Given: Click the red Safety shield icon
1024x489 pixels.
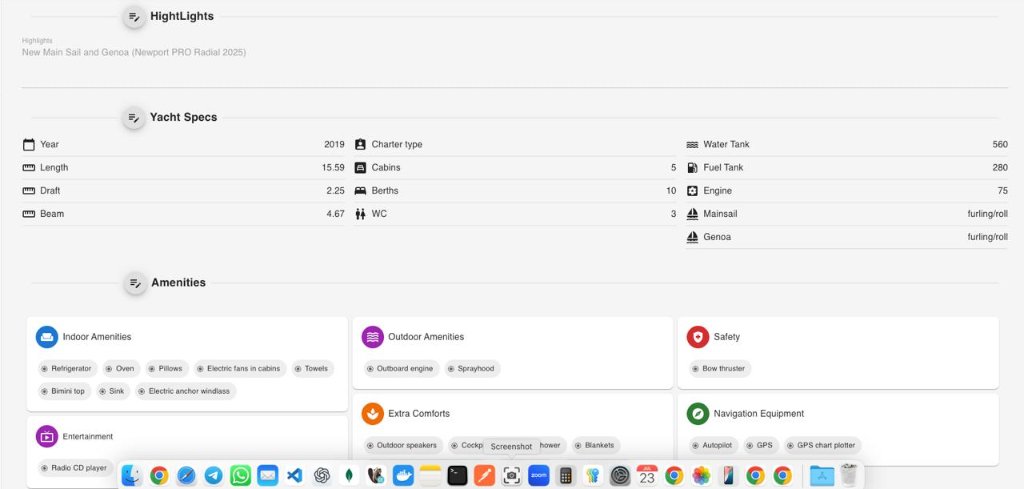Looking at the screenshot, I should [x=698, y=337].
